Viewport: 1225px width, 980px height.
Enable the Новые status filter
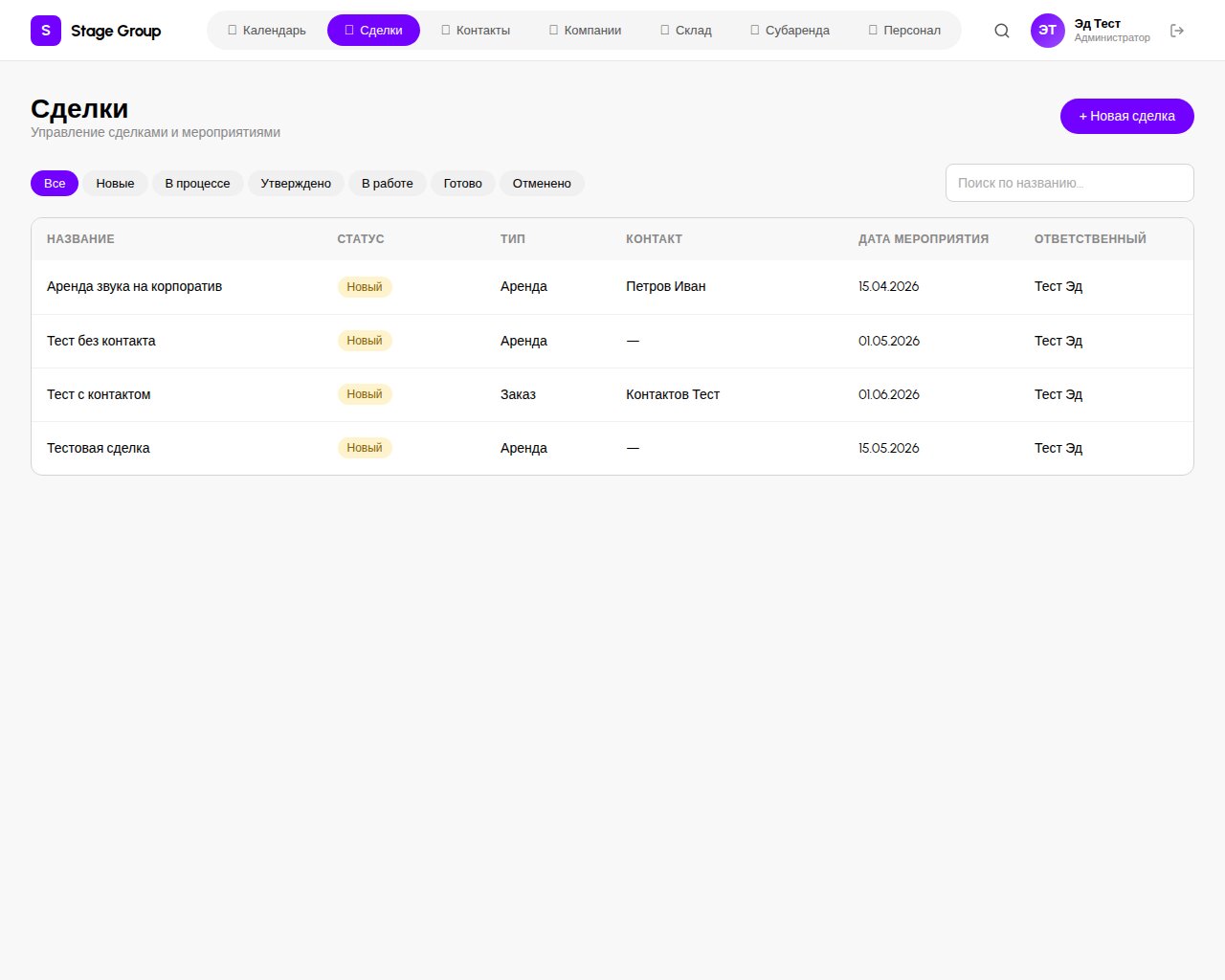[x=115, y=183]
